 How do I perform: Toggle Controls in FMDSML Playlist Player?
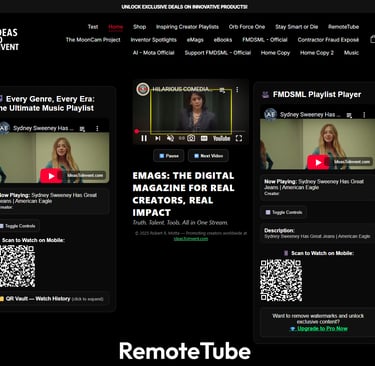click(284, 212)
